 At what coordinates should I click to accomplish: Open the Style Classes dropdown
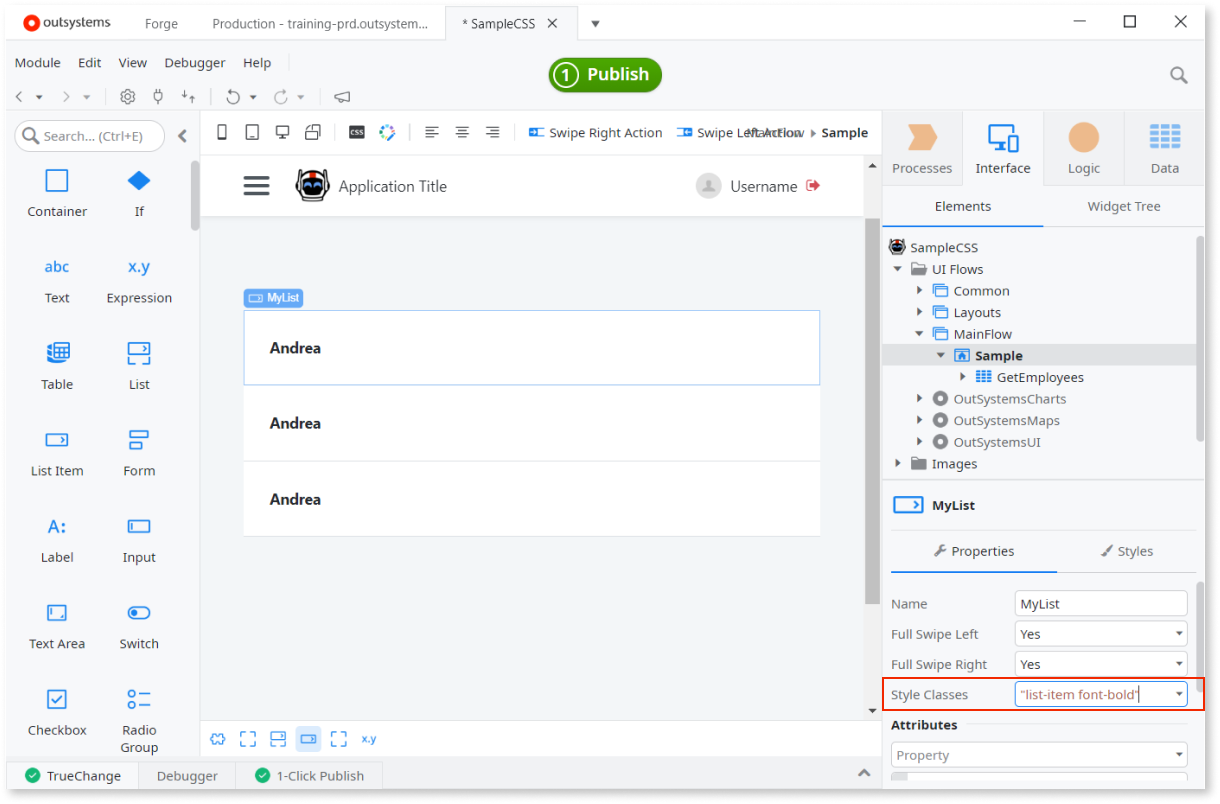point(1180,694)
